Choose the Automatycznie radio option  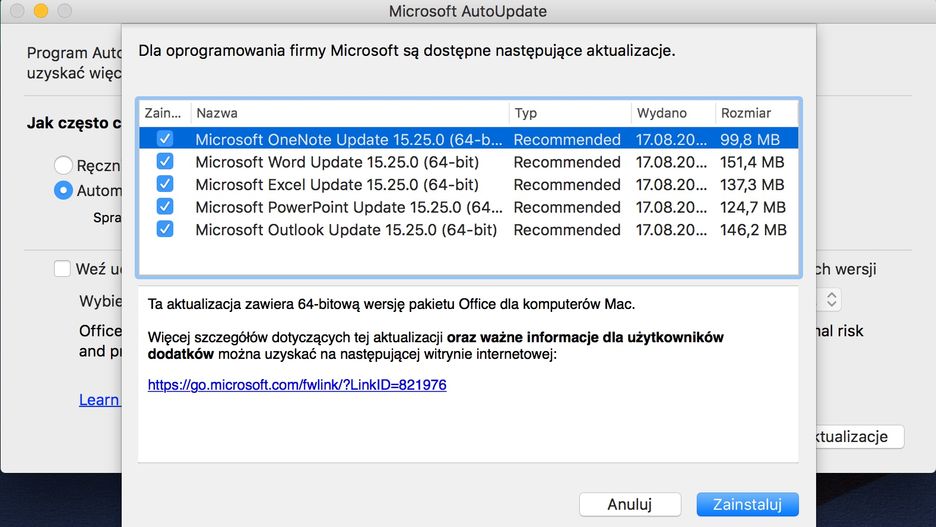pyautogui.click(x=63, y=190)
